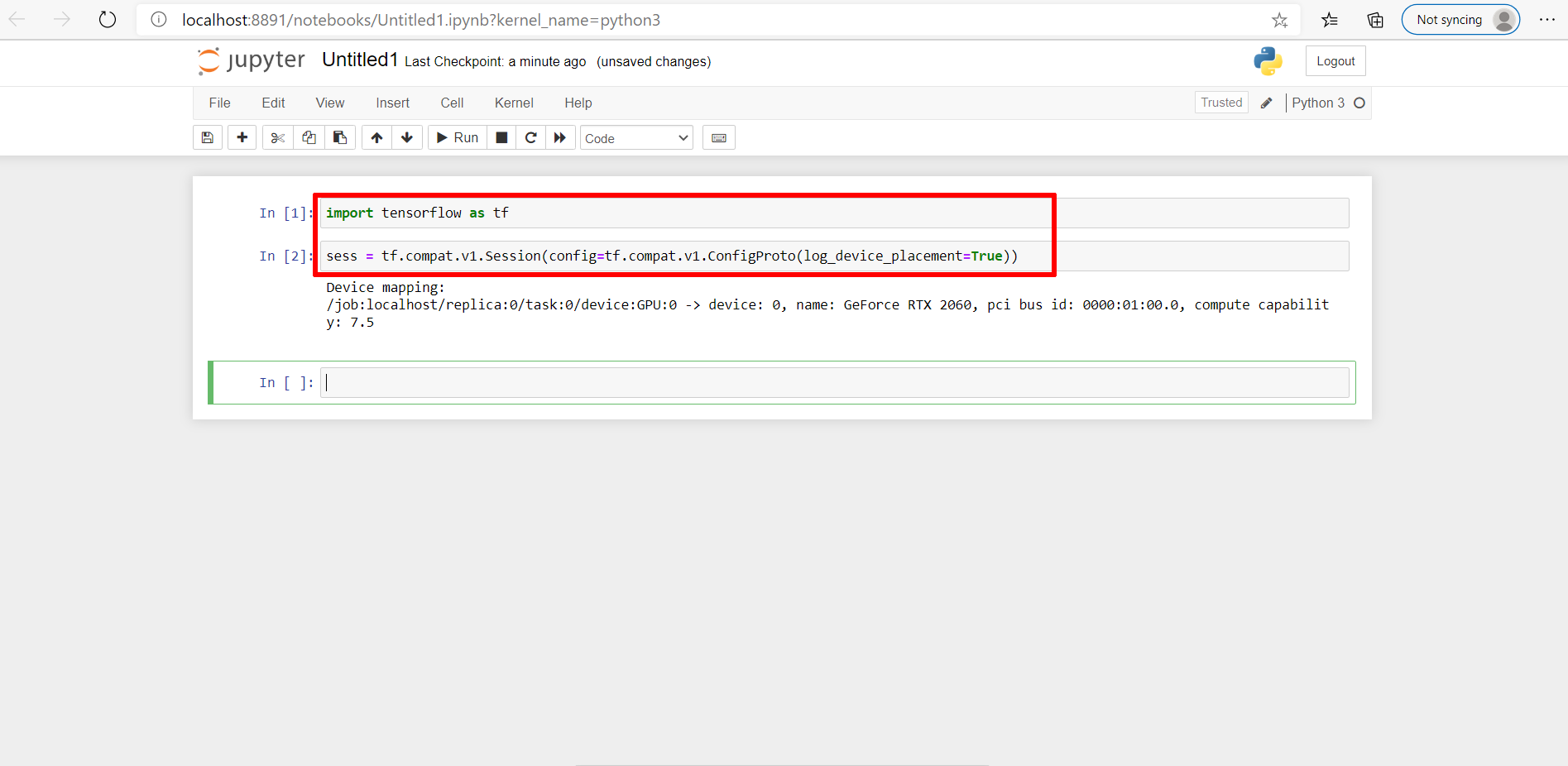Open the cell type dropdown showing Code
The width and height of the screenshot is (1568, 766).
click(x=636, y=138)
